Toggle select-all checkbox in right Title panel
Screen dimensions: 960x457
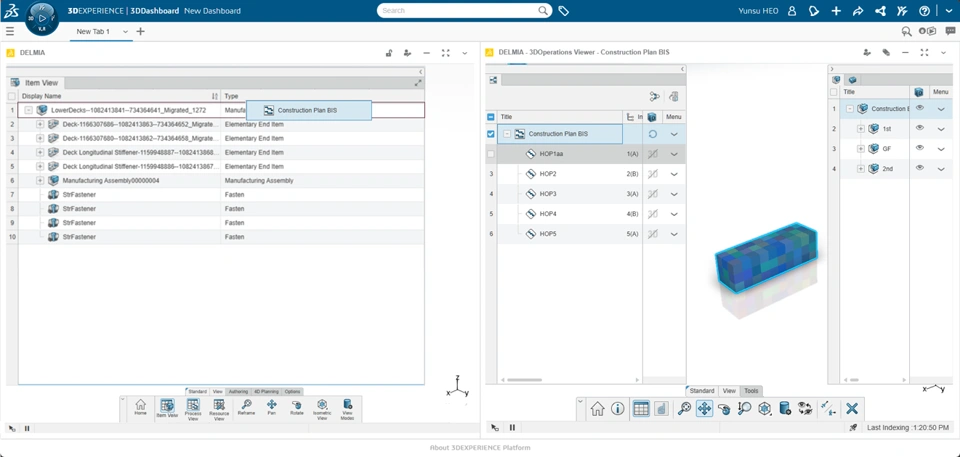(833, 92)
